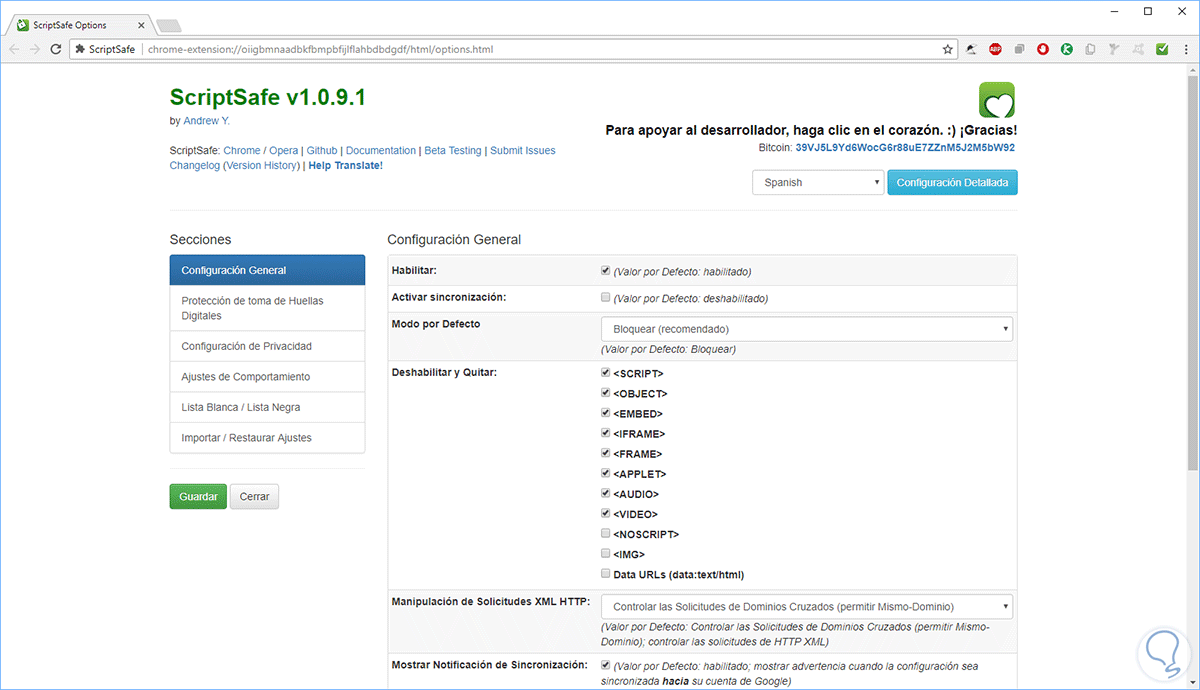Open the Modo por Defecto Bloquear dropdown
Viewport: 1200px width, 690px height.
(x=806, y=329)
